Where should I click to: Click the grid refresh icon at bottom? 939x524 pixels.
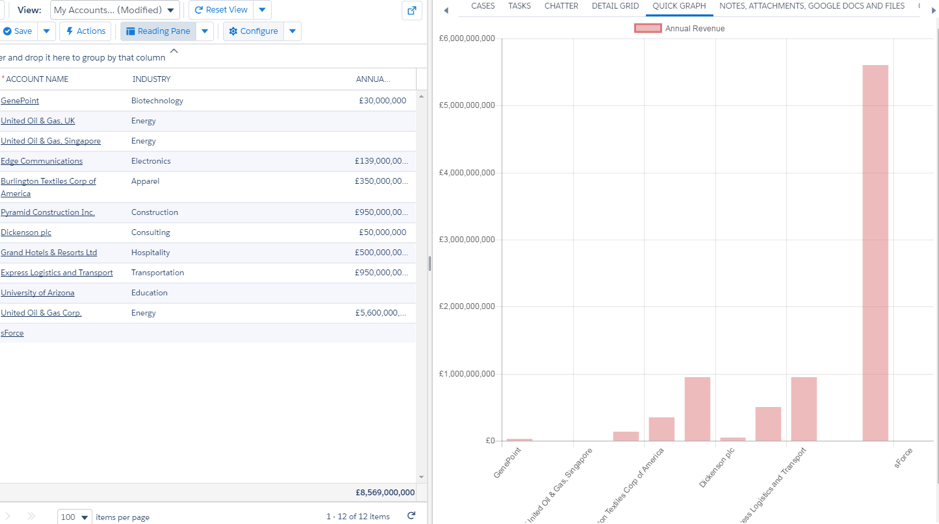click(x=411, y=516)
